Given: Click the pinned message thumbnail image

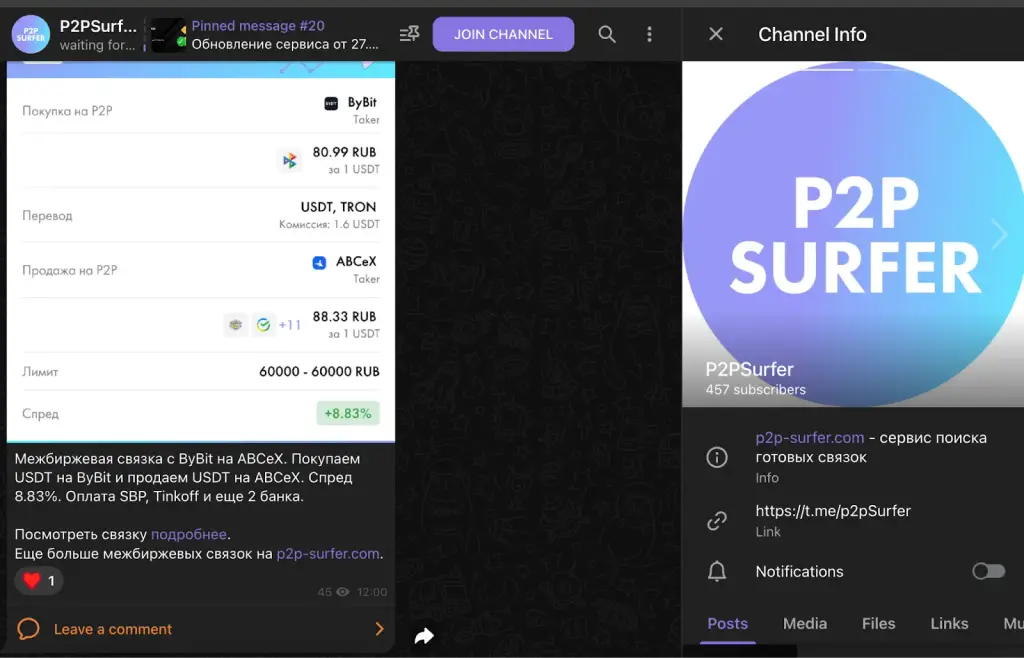Looking at the screenshot, I should pyautogui.click(x=168, y=35).
